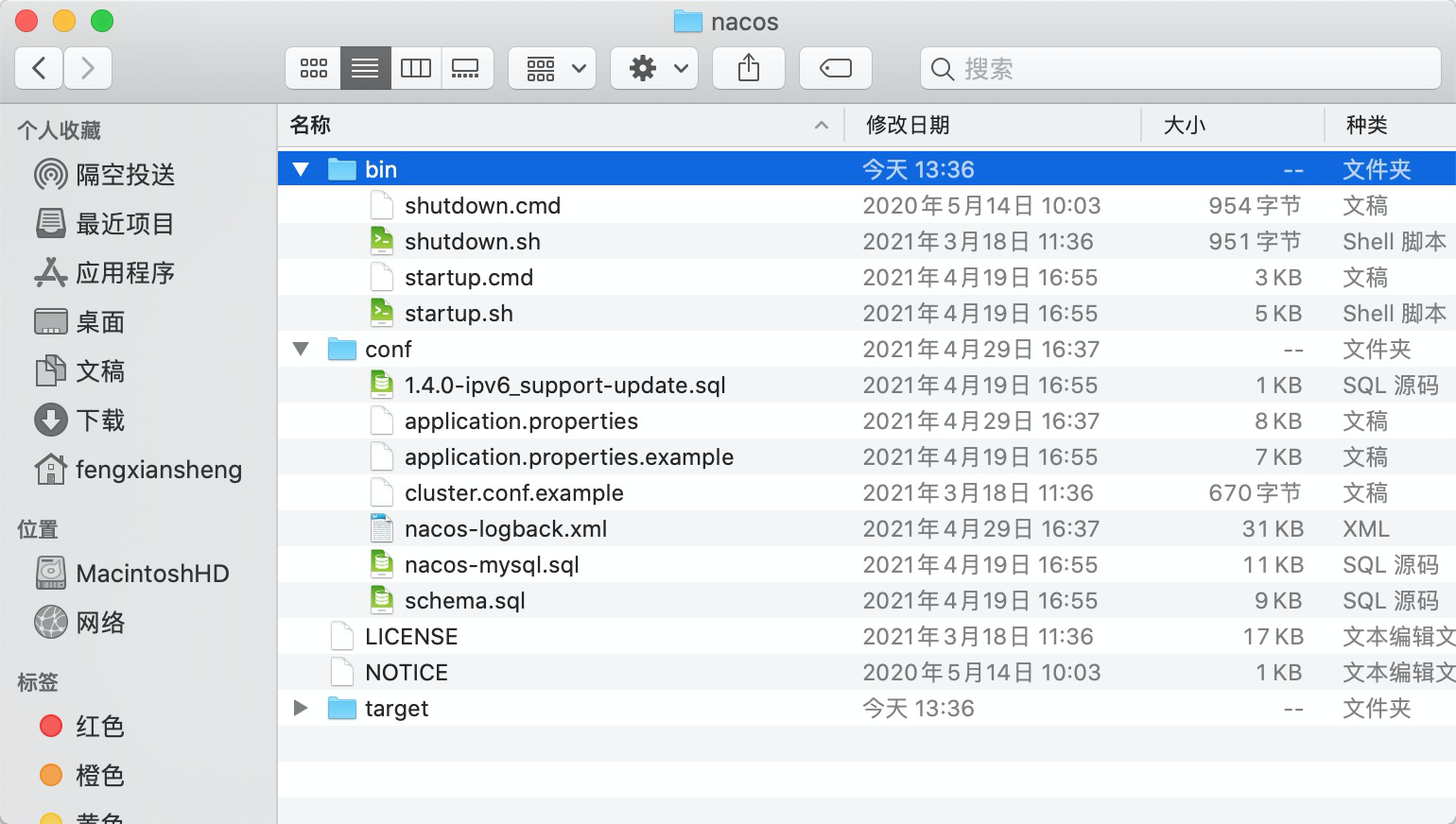The image size is (1456, 824).
Task: Select the application.properties file name
Action: (521, 421)
